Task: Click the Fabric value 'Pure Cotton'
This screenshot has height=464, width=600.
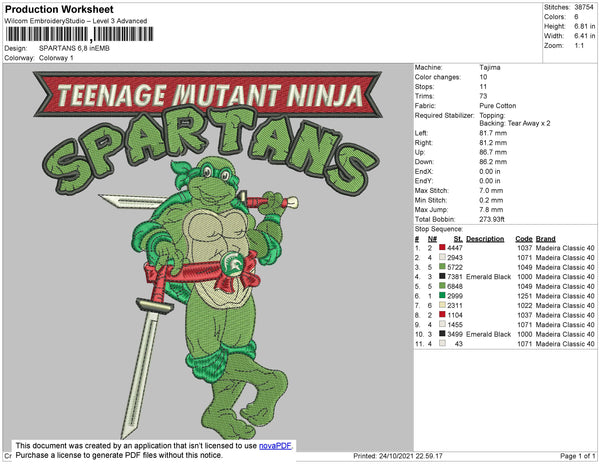Action: click(x=498, y=106)
